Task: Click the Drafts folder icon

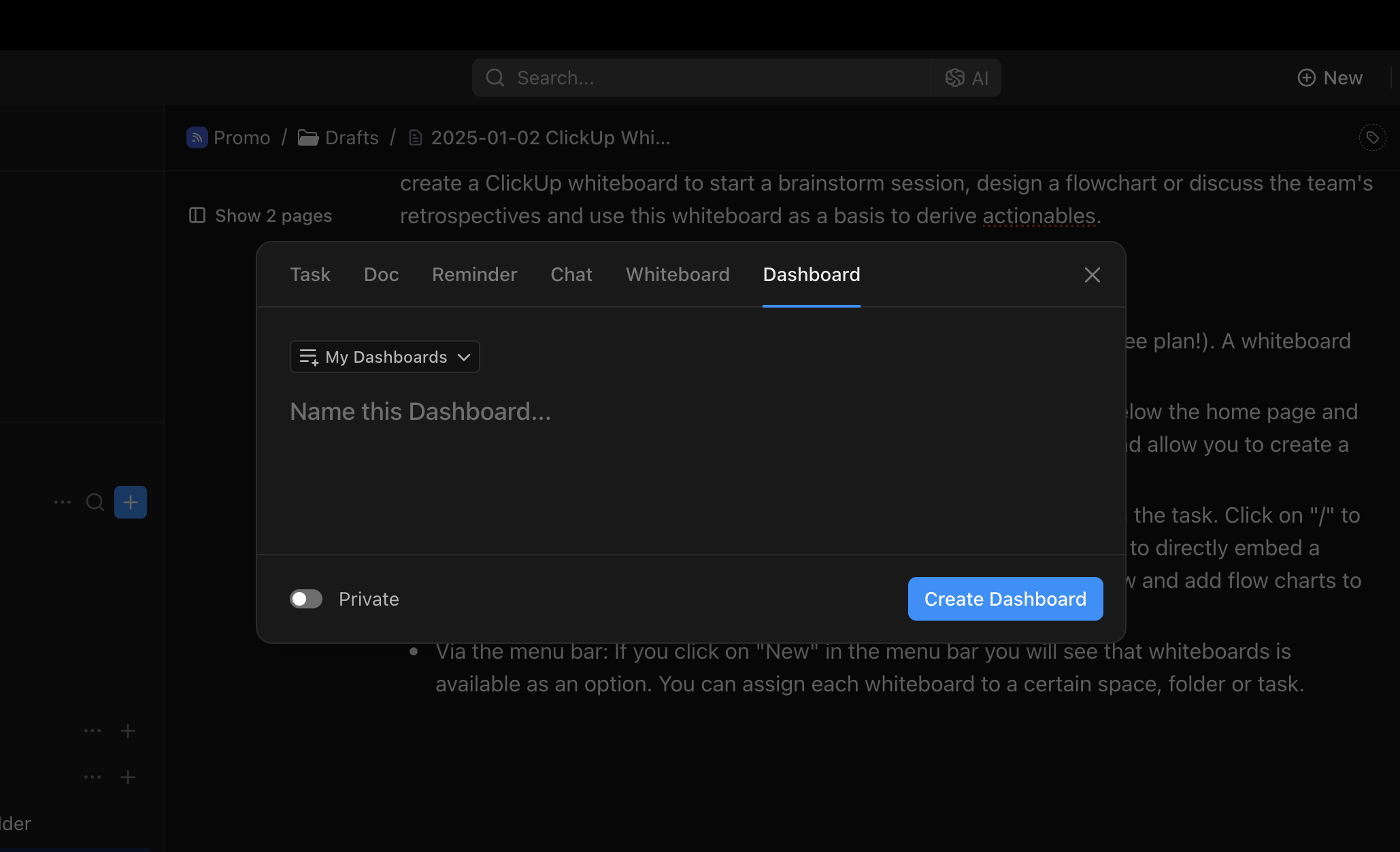Action: pyautogui.click(x=308, y=137)
